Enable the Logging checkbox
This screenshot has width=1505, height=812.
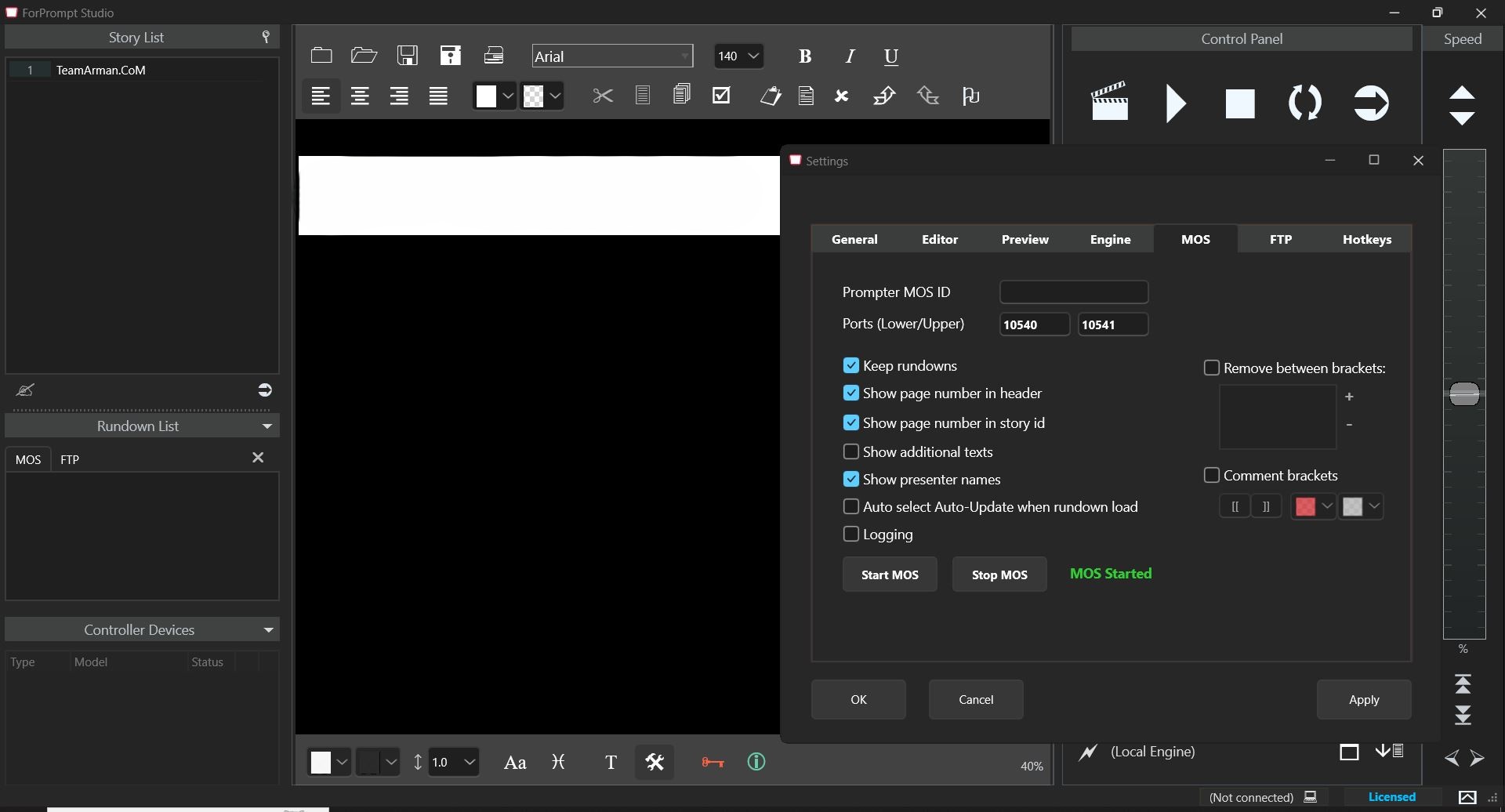click(850, 535)
